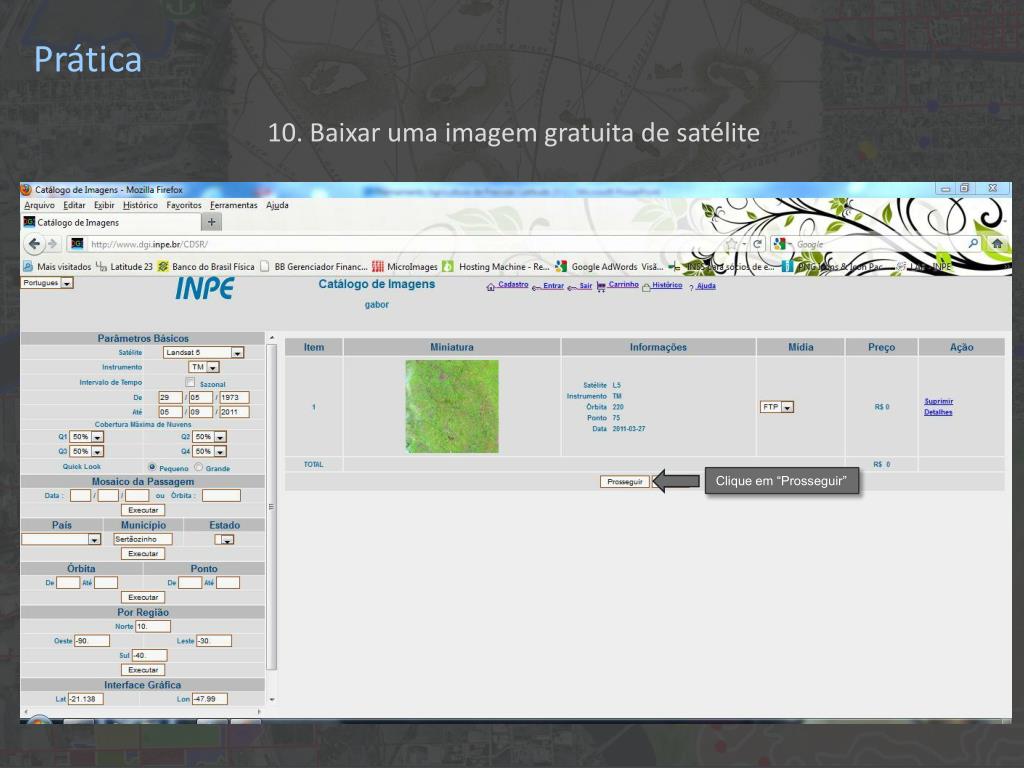Open Ferramentas menu
Screen dimensions: 1024x768
pyautogui.click(x=233, y=205)
